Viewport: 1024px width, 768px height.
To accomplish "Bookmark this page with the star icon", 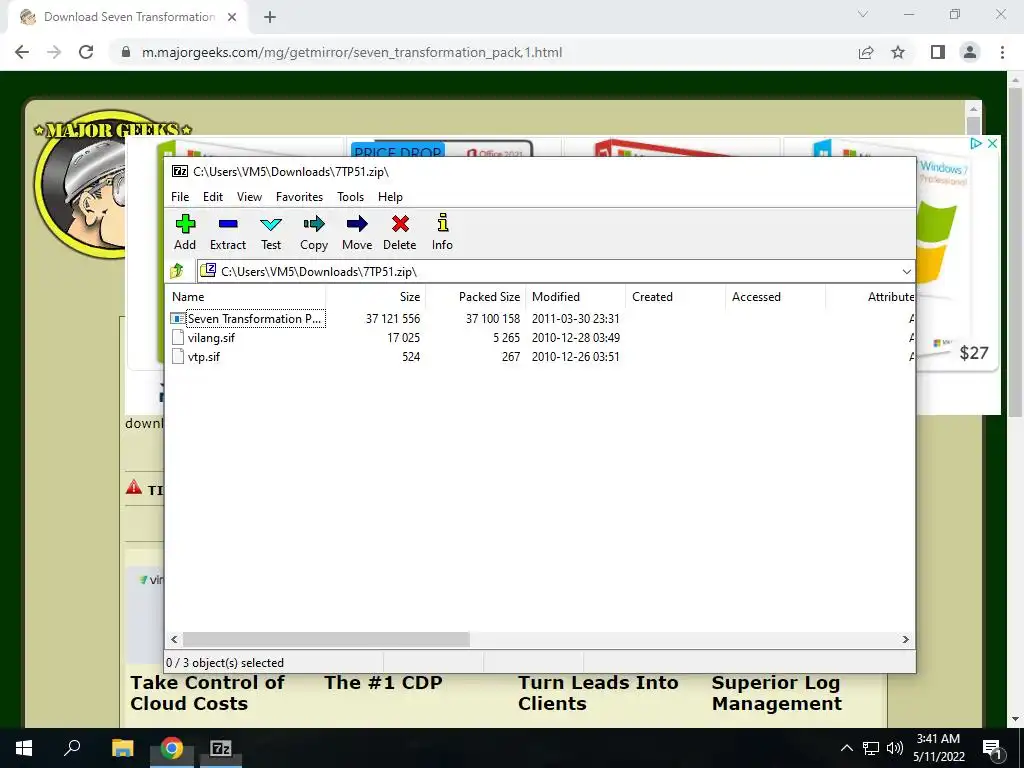I will point(898,52).
